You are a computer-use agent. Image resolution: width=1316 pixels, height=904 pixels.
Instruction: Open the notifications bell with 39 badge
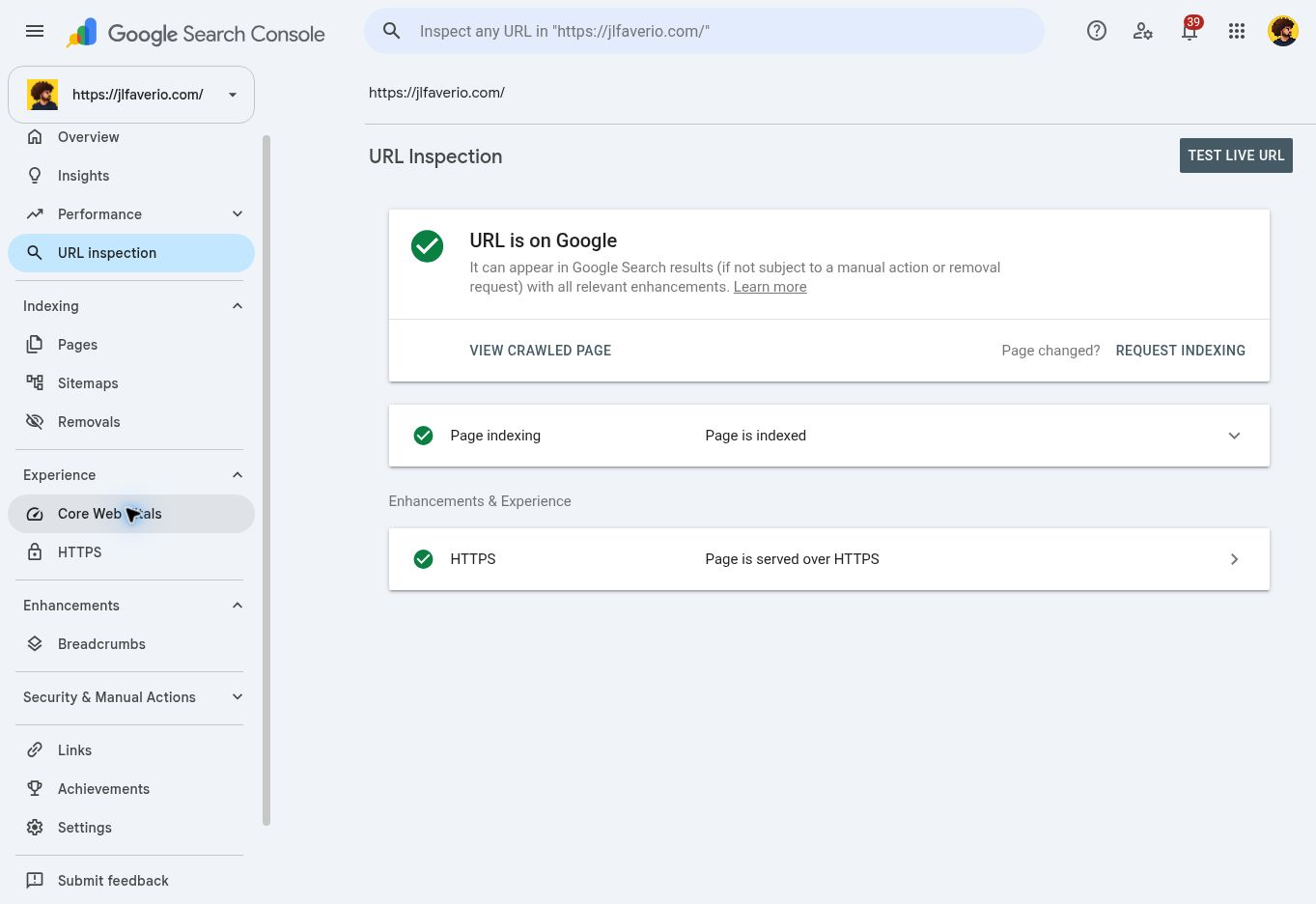coord(1190,31)
